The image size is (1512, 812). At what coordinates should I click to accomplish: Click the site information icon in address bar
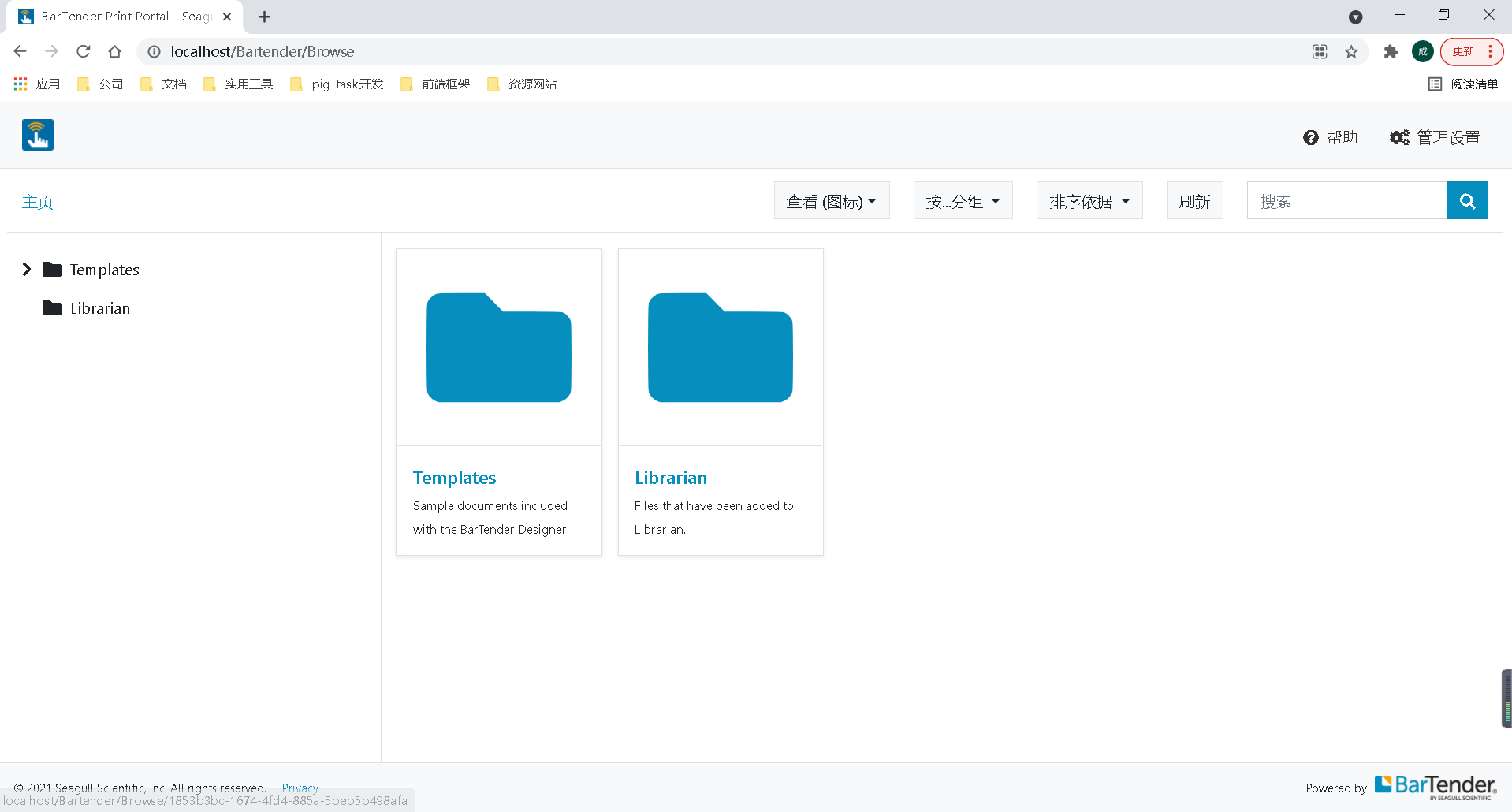coord(155,51)
